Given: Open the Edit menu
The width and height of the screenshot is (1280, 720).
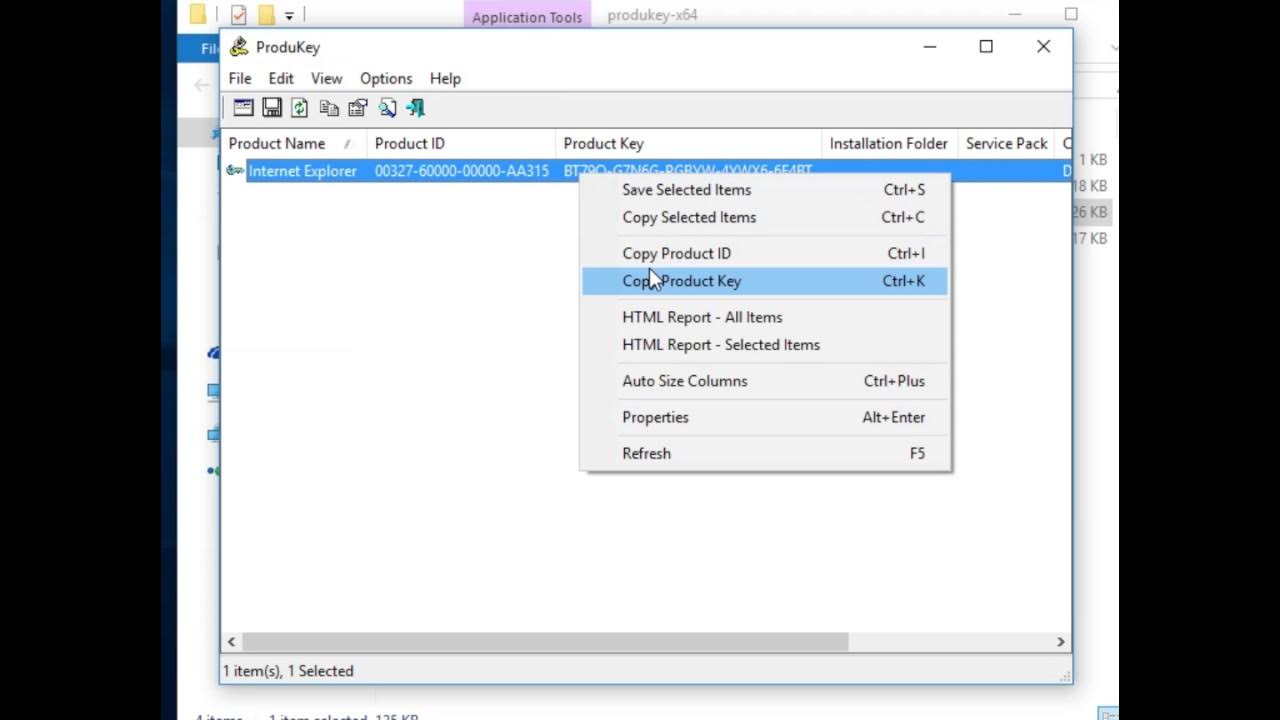Looking at the screenshot, I should click(281, 78).
